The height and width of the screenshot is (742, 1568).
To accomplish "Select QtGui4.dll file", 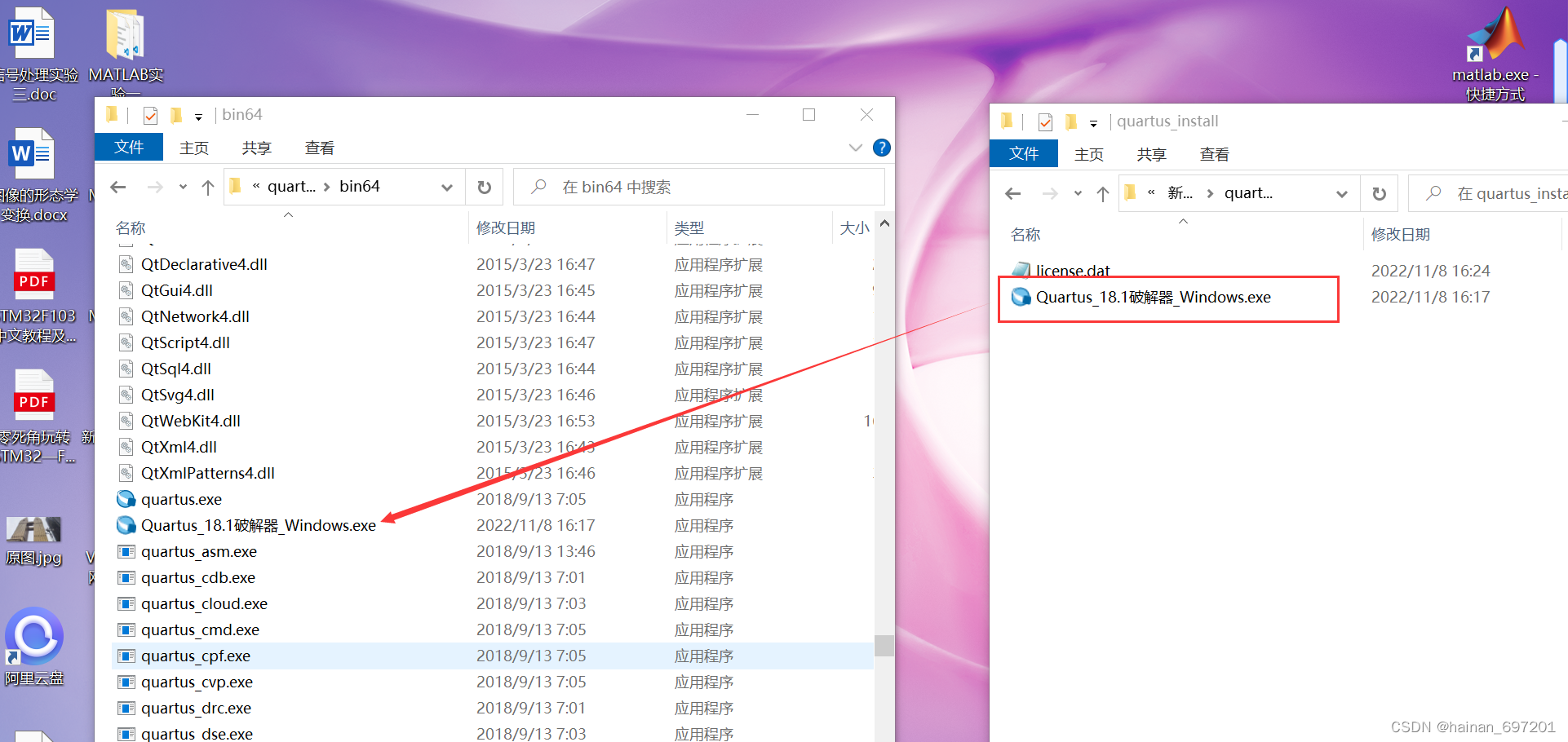I will coord(177,290).
